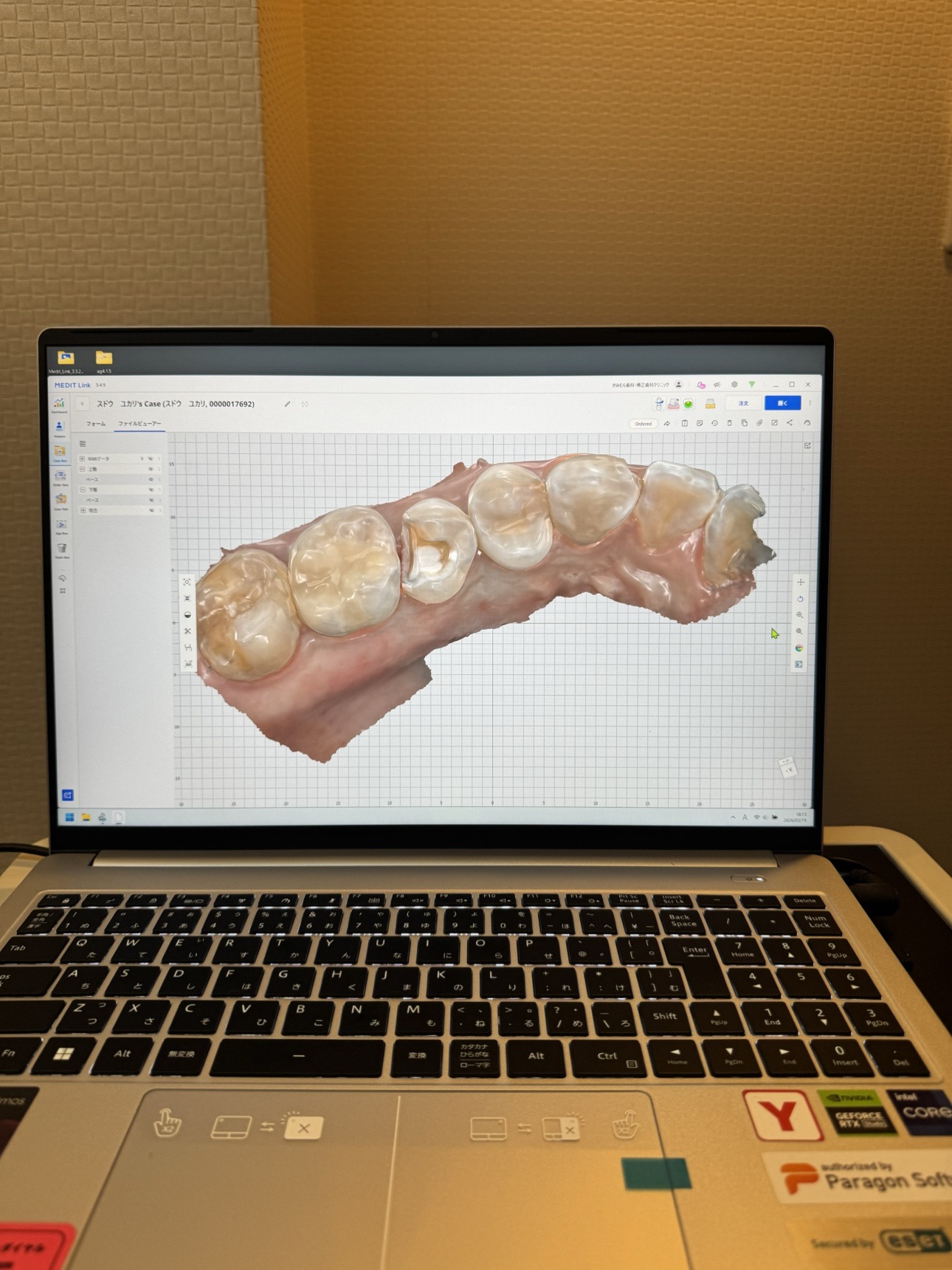Image resolution: width=952 pixels, height=1270 pixels.
Task: Toggle visibility eye for 下顎 layer
Action: point(151,490)
